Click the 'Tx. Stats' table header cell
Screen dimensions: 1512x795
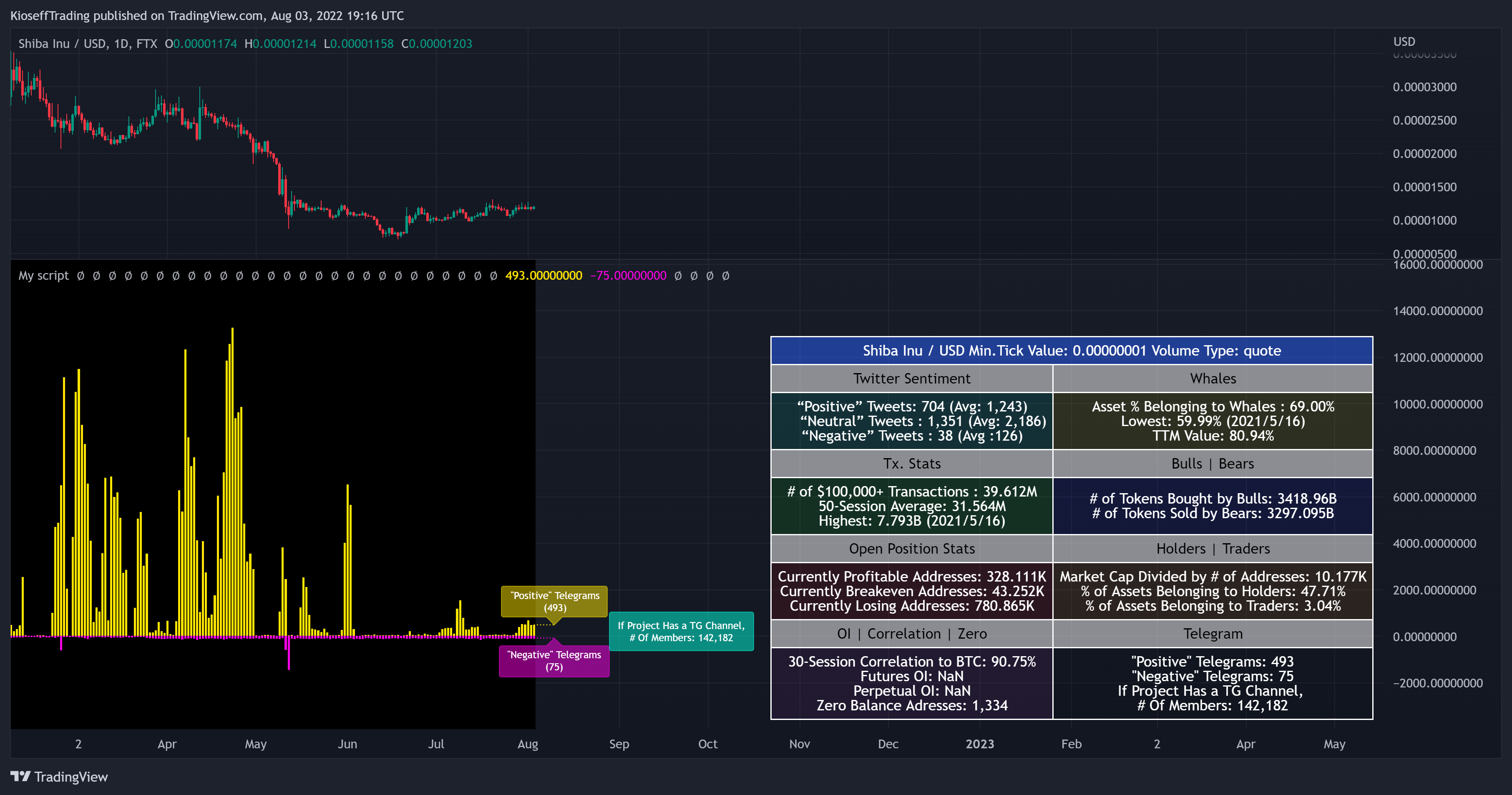tap(911, 464)
